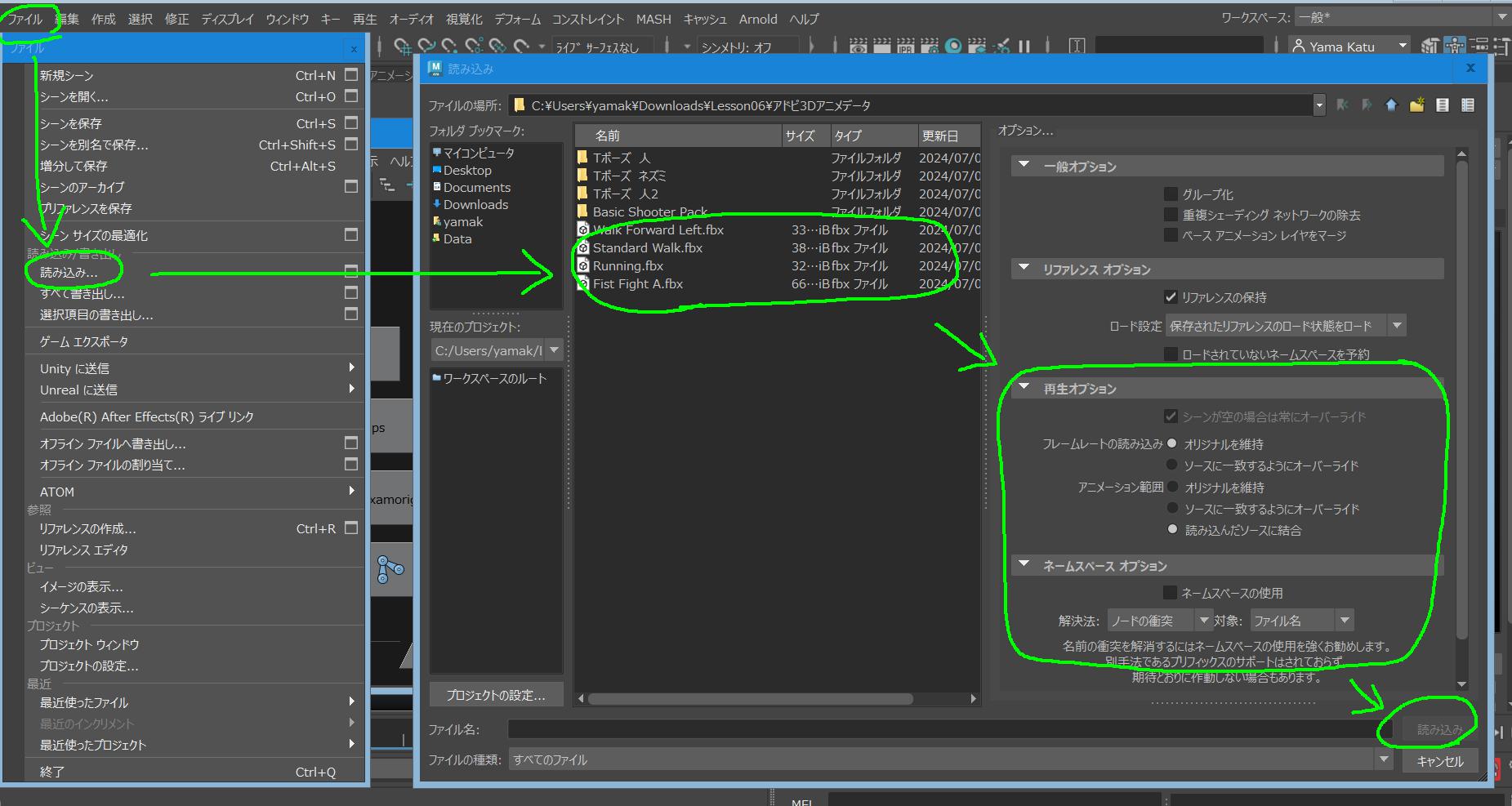Open option box for シーンを保存
Screen dimensions: 1512x806
(x=351, y=122)
